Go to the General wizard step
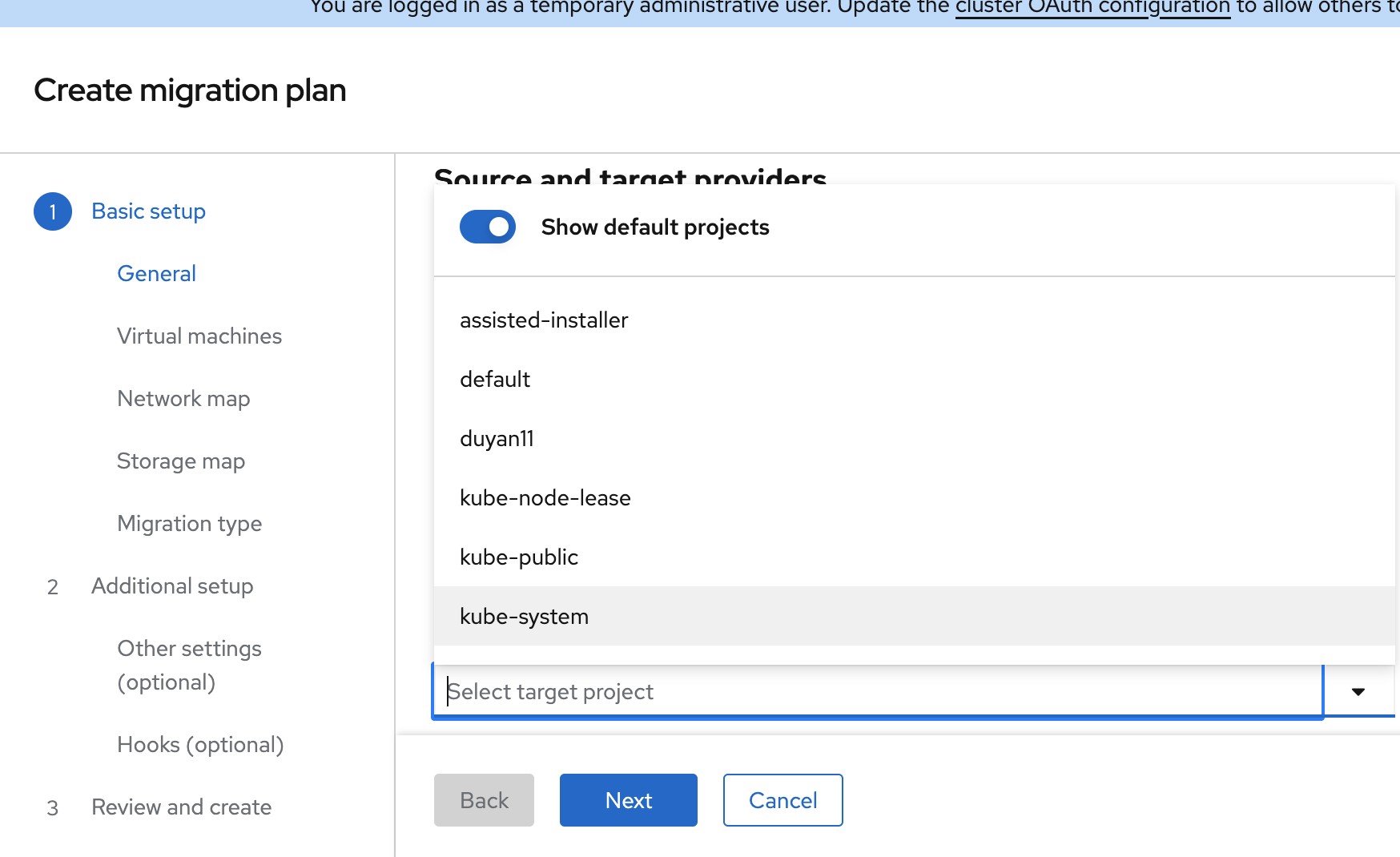1400x857 pixels. coord(156,274)
